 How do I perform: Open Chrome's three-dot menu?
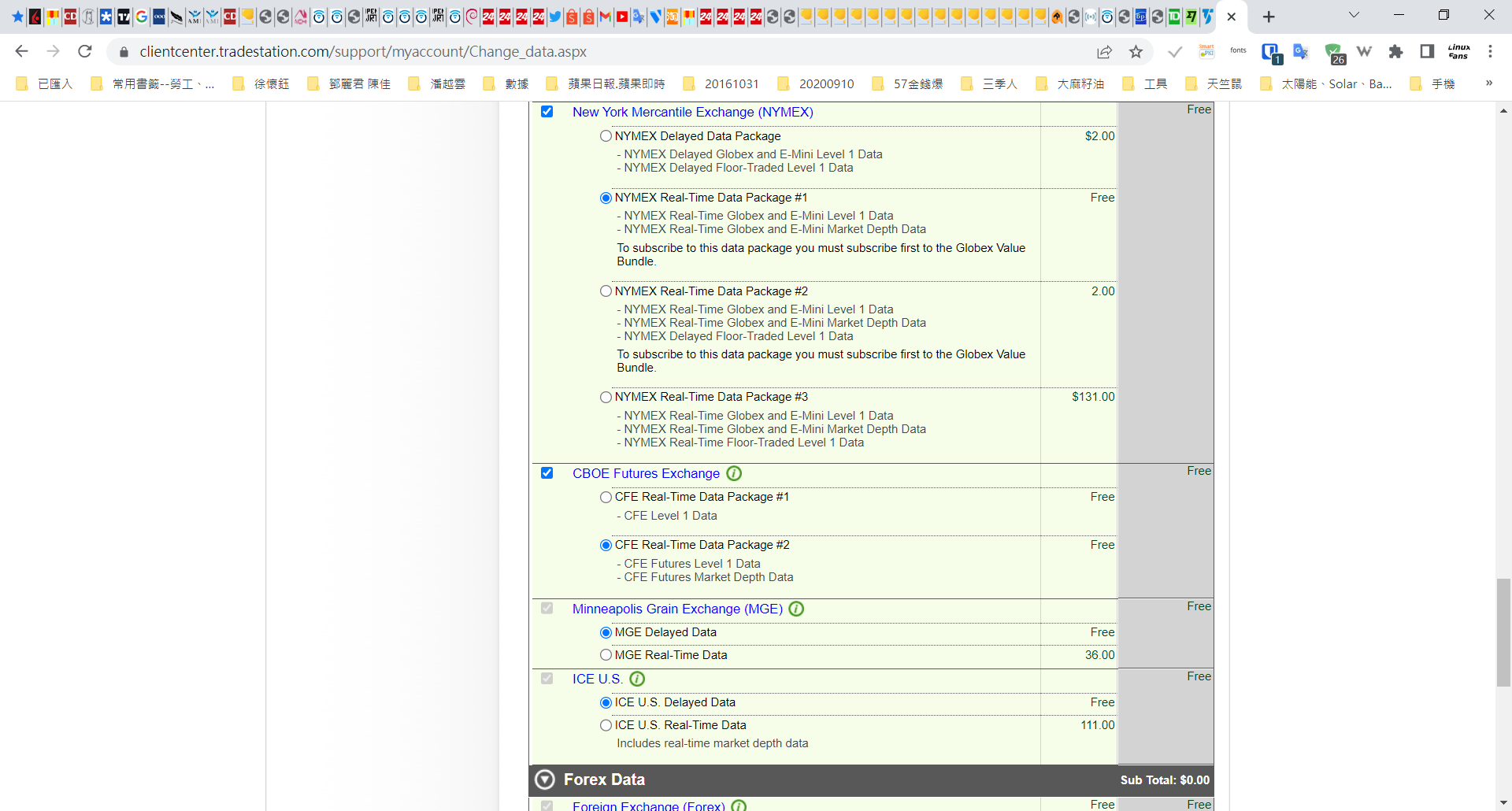click(1490, 52)
